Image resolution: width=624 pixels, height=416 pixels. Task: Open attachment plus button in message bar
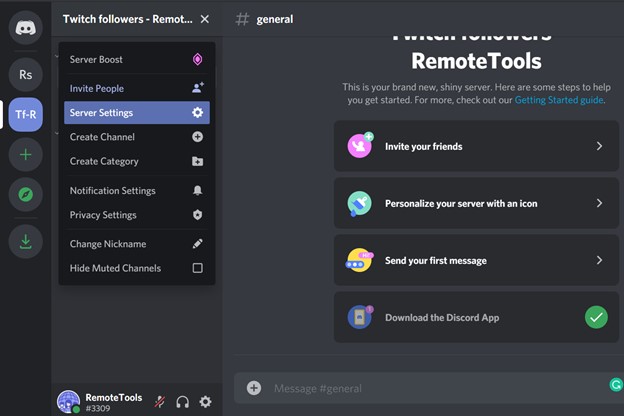pyautogui.click(x=254, y=388)
